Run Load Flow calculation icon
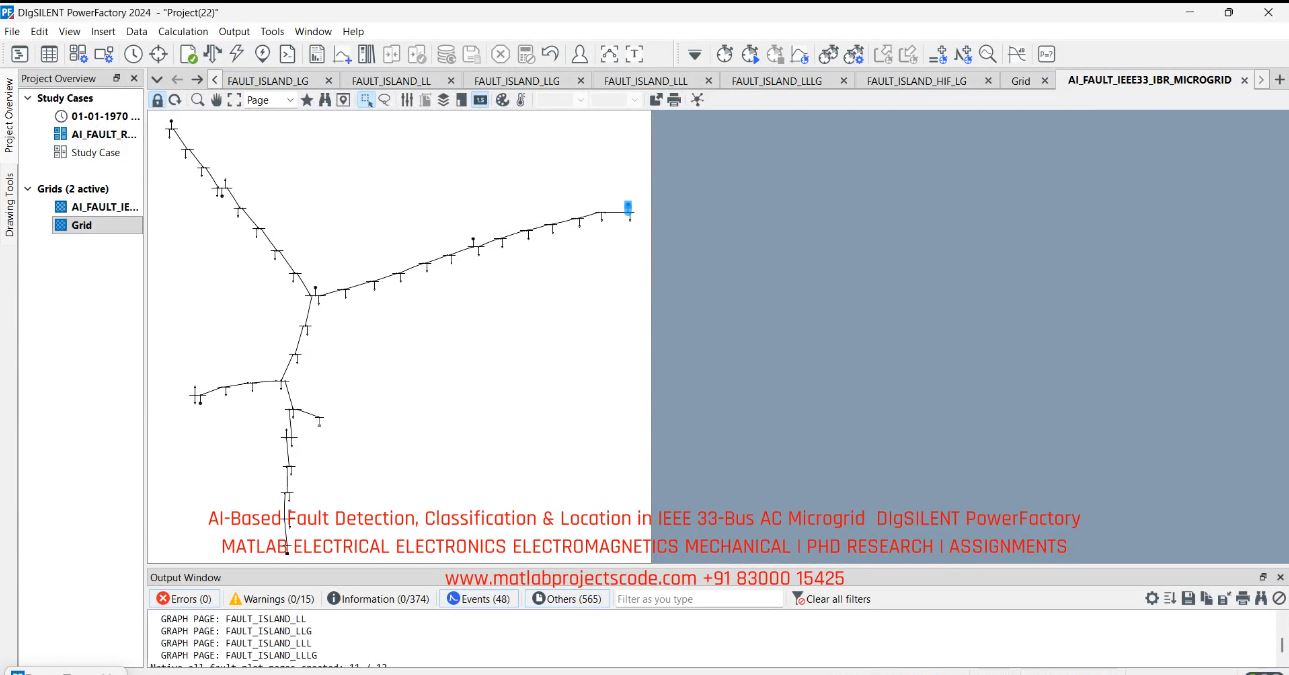Image resolution: width=1289 pixels, height=675 pixels. [x=212, y=54]
